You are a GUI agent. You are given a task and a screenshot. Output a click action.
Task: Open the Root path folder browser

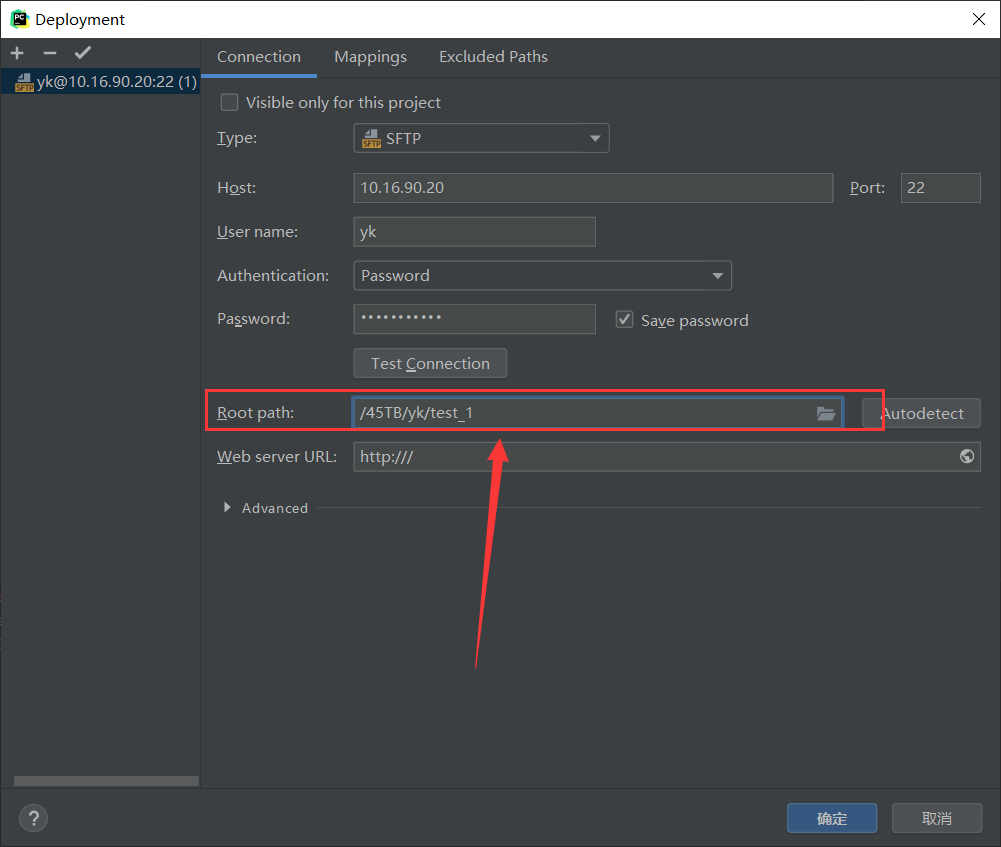click(x=825, y=412)
